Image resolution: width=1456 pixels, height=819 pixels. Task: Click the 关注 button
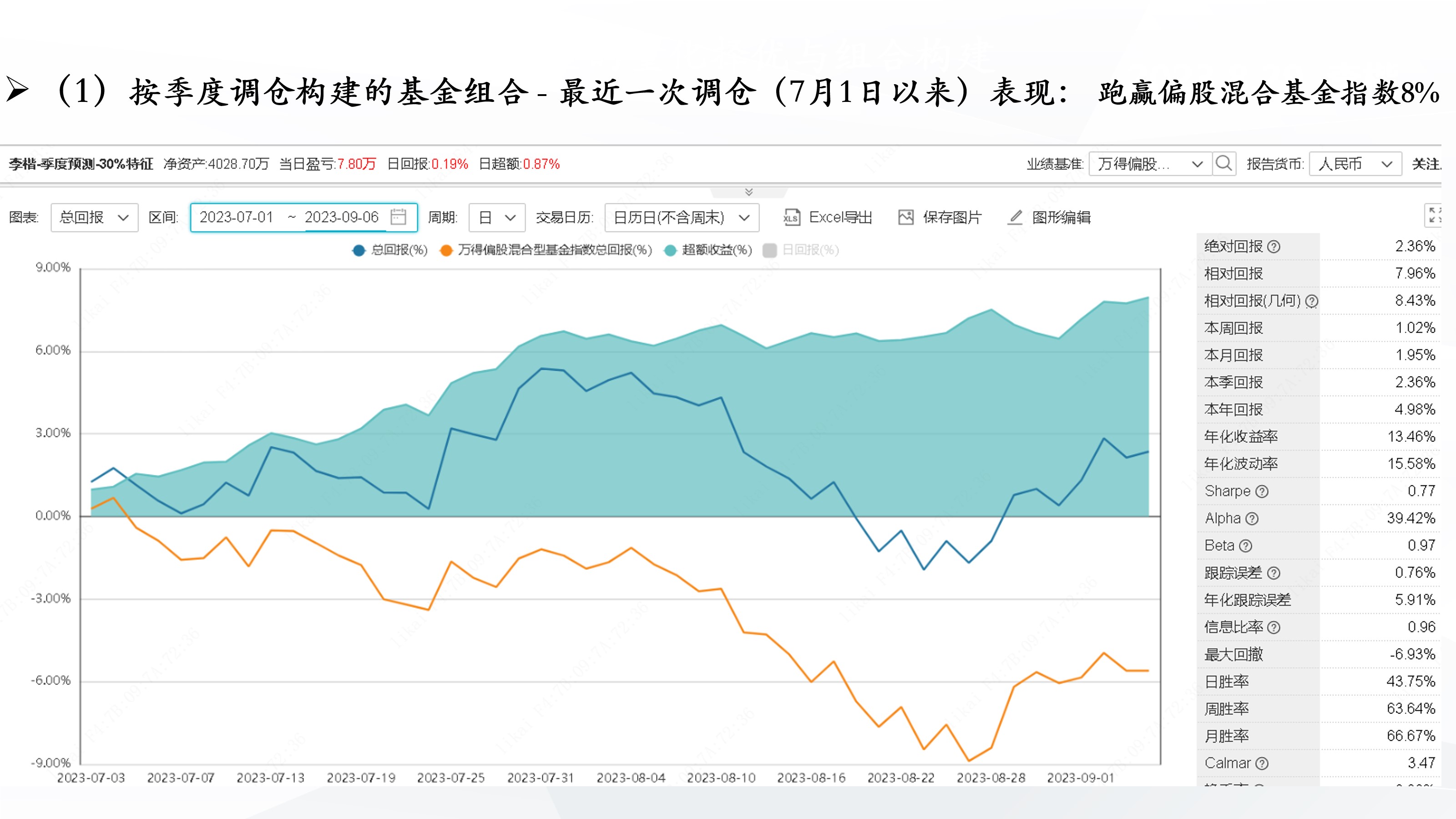pyautogui.click(x=1426, y=164)
